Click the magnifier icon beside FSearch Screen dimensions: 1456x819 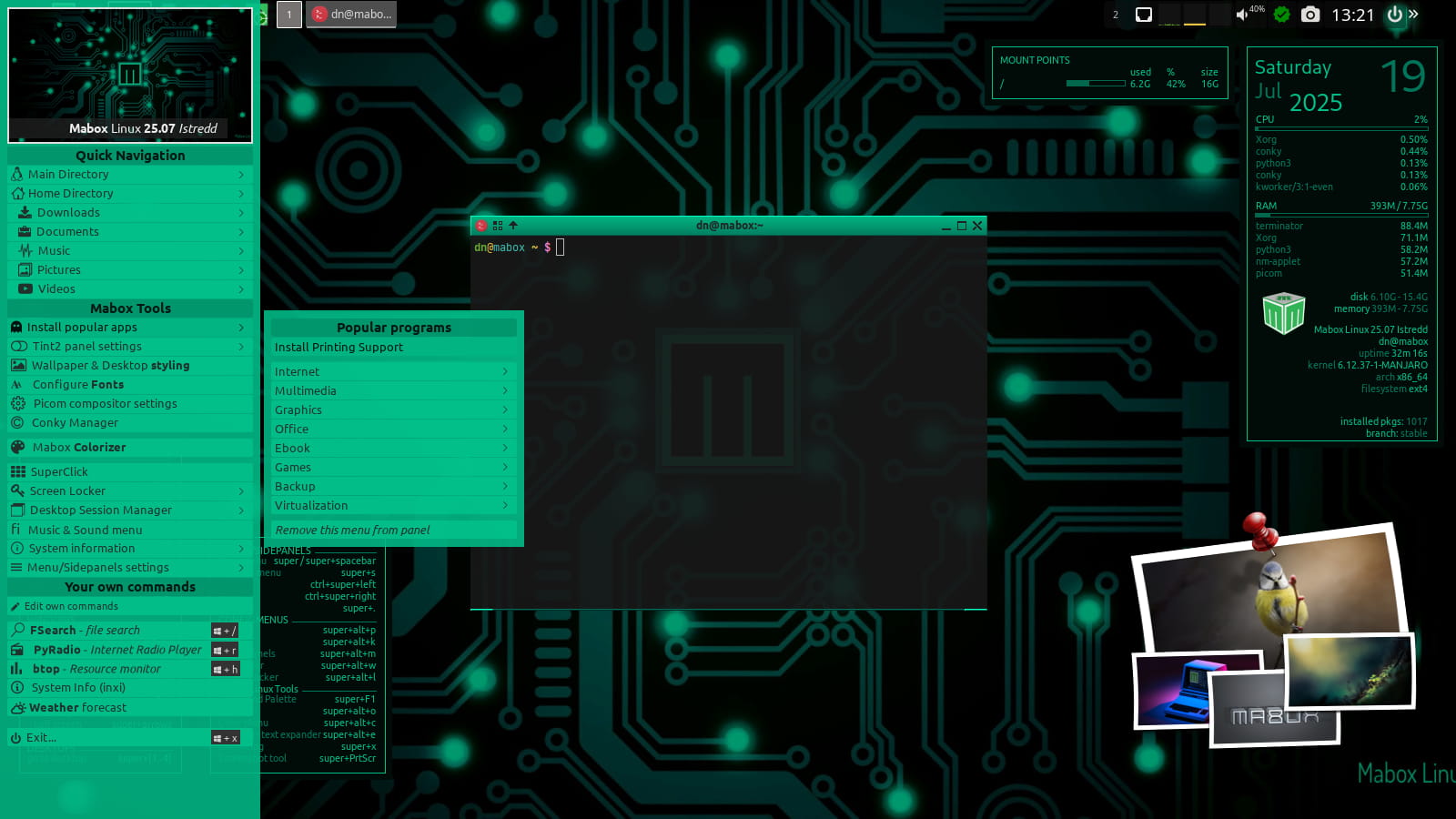[x=18, y=630]
